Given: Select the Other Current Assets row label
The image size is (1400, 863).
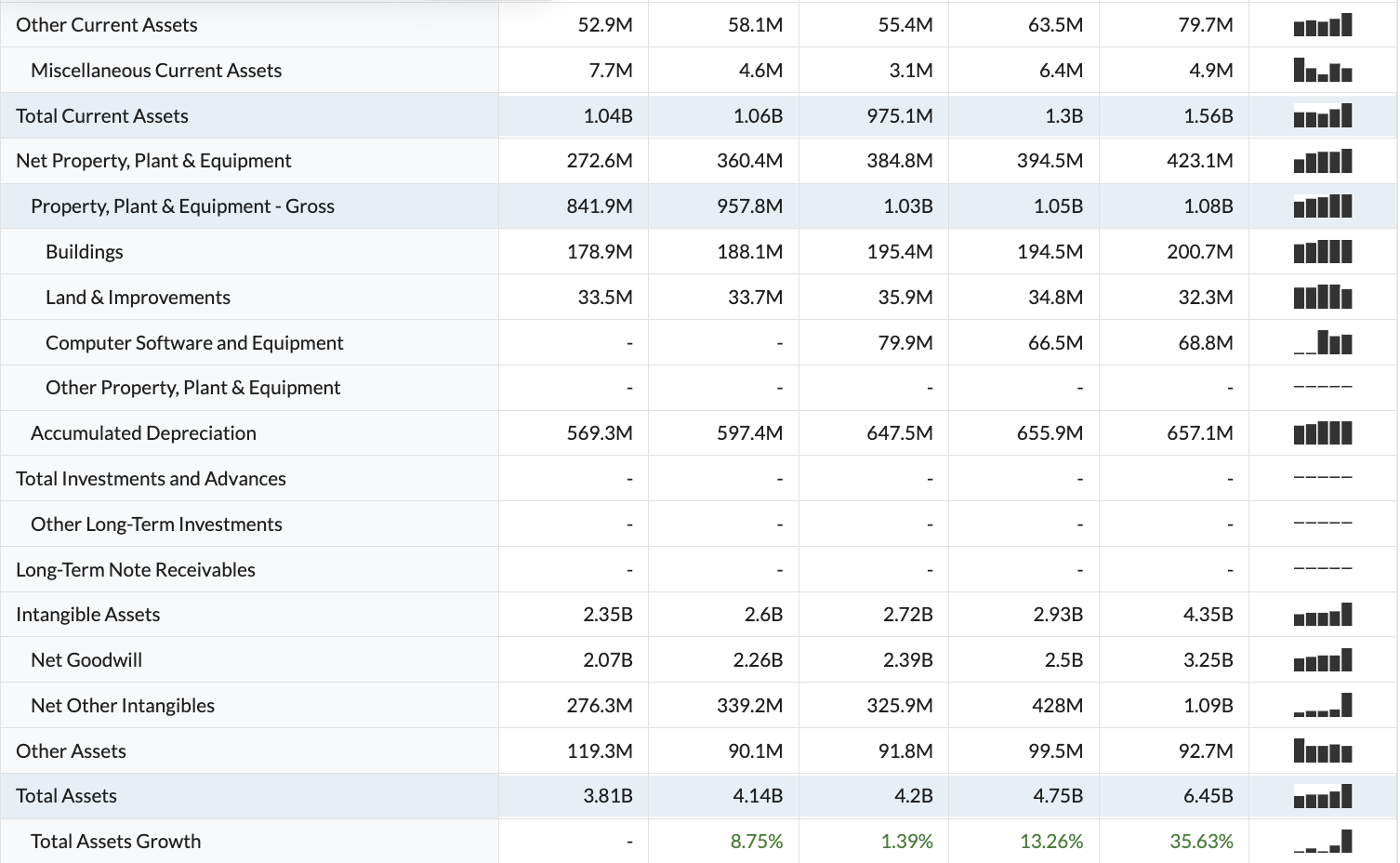Looking at the screenshot, I should (107, 25).
